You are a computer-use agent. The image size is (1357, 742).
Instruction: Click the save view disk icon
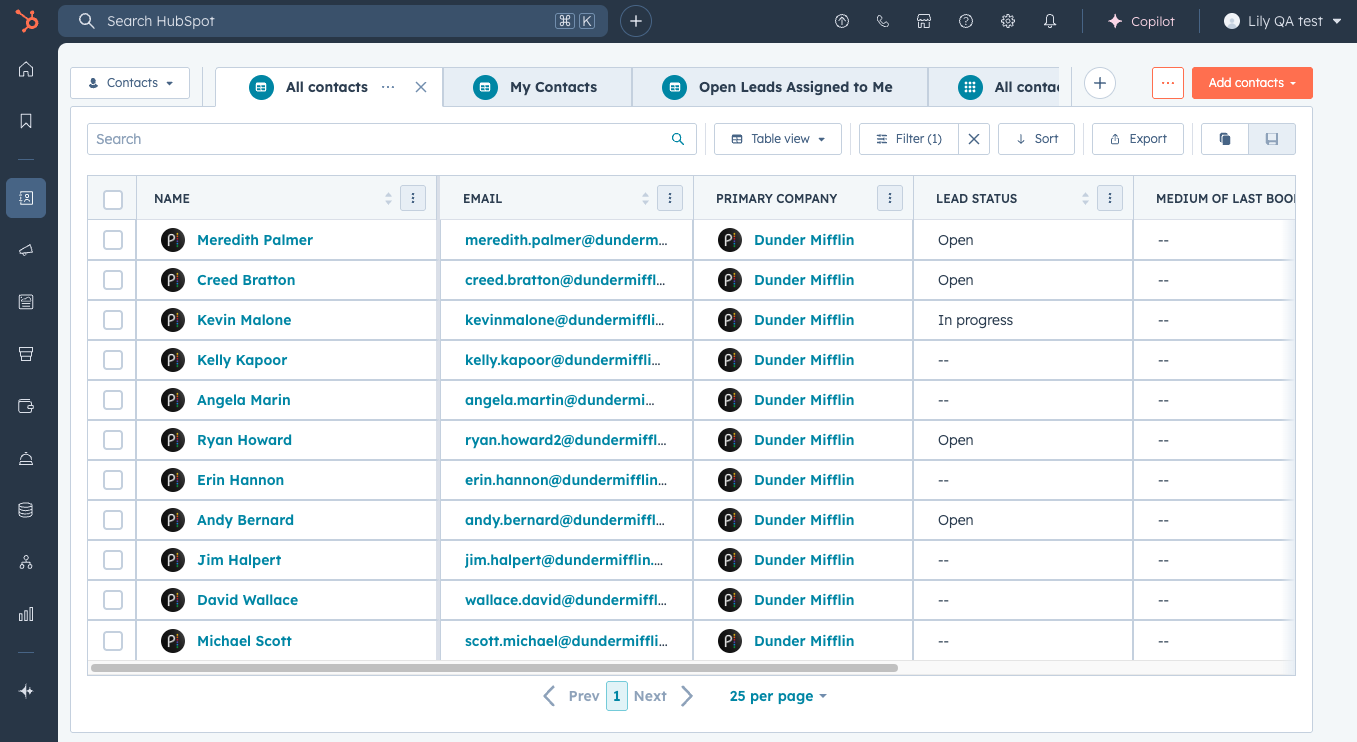tap(1272, 139)
